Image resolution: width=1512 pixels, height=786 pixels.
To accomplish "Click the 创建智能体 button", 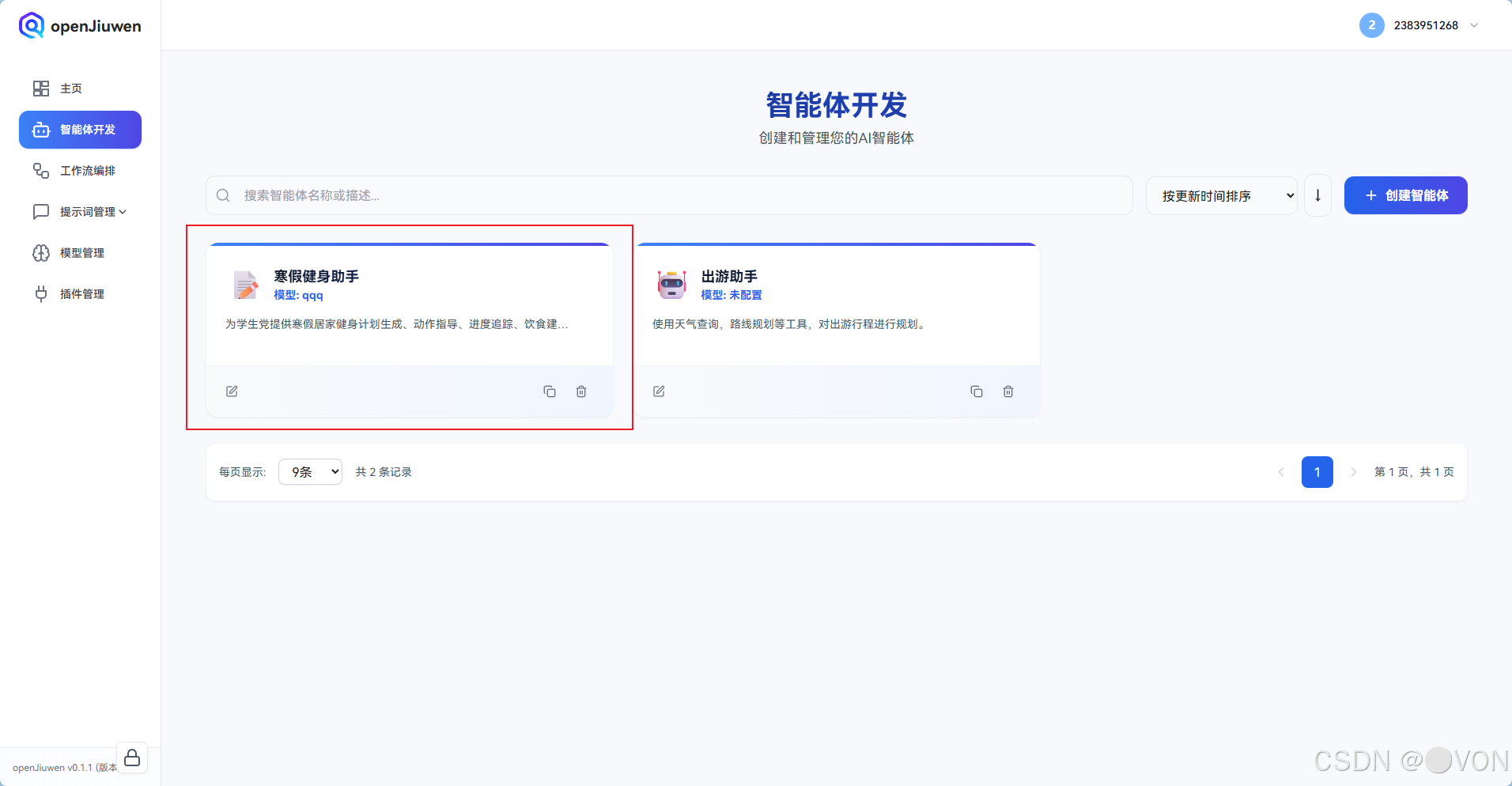I will [1405, 195].
